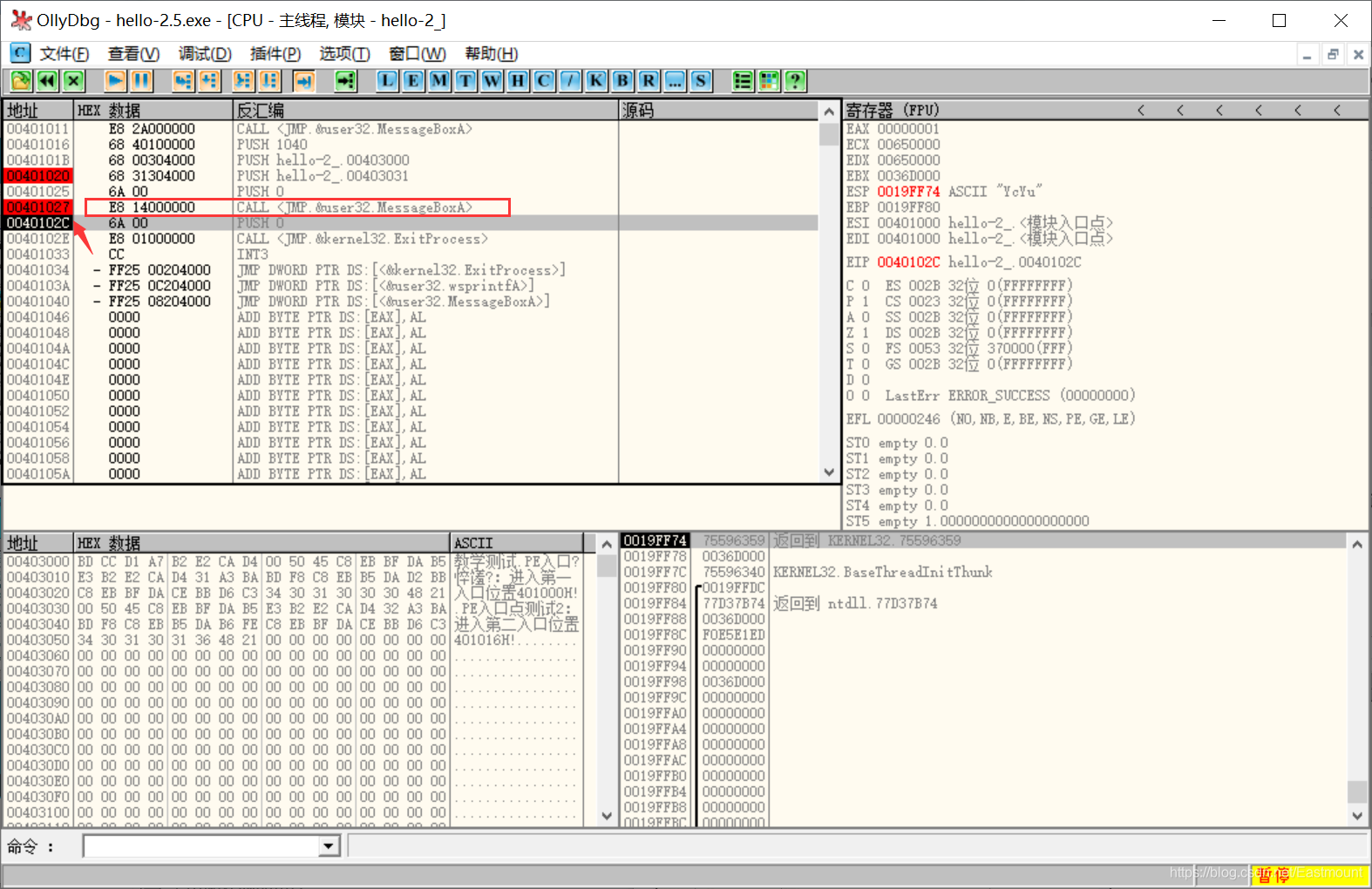Viewport: 1372px width, 889px height.
Task: Click the down arrow on the stack pane scrollbar
Action: (x=1357, y=816)
